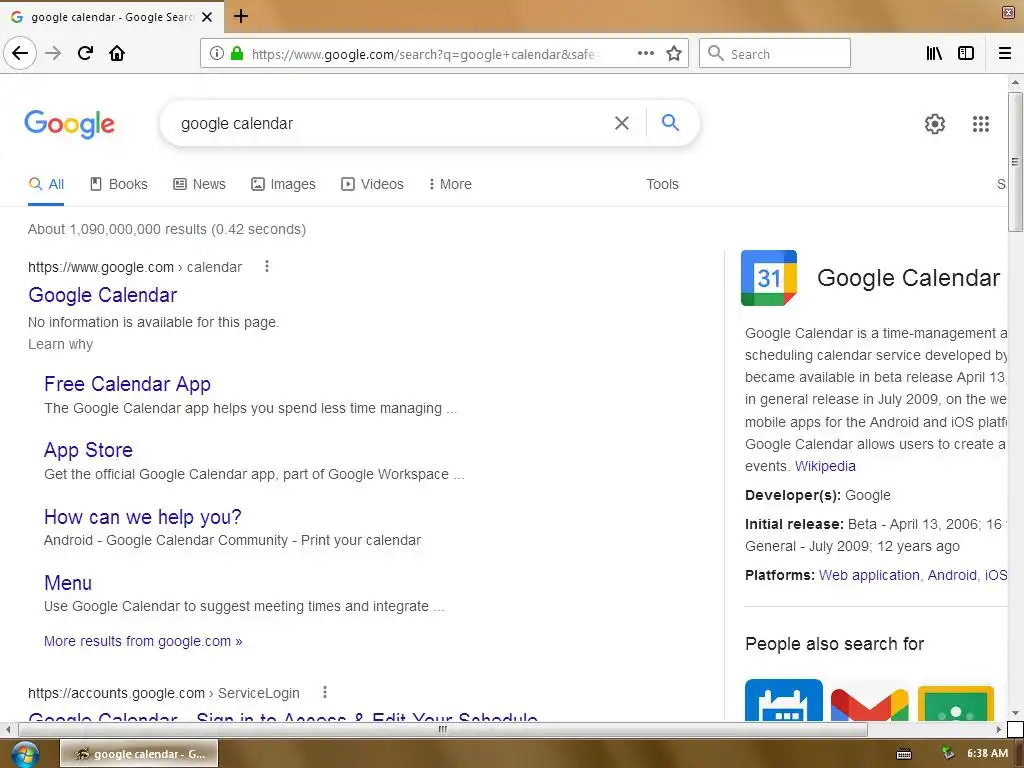Screen dimensions: 1024x768
Task: Open the Google apps grid
Action: (x=981, y=123)
